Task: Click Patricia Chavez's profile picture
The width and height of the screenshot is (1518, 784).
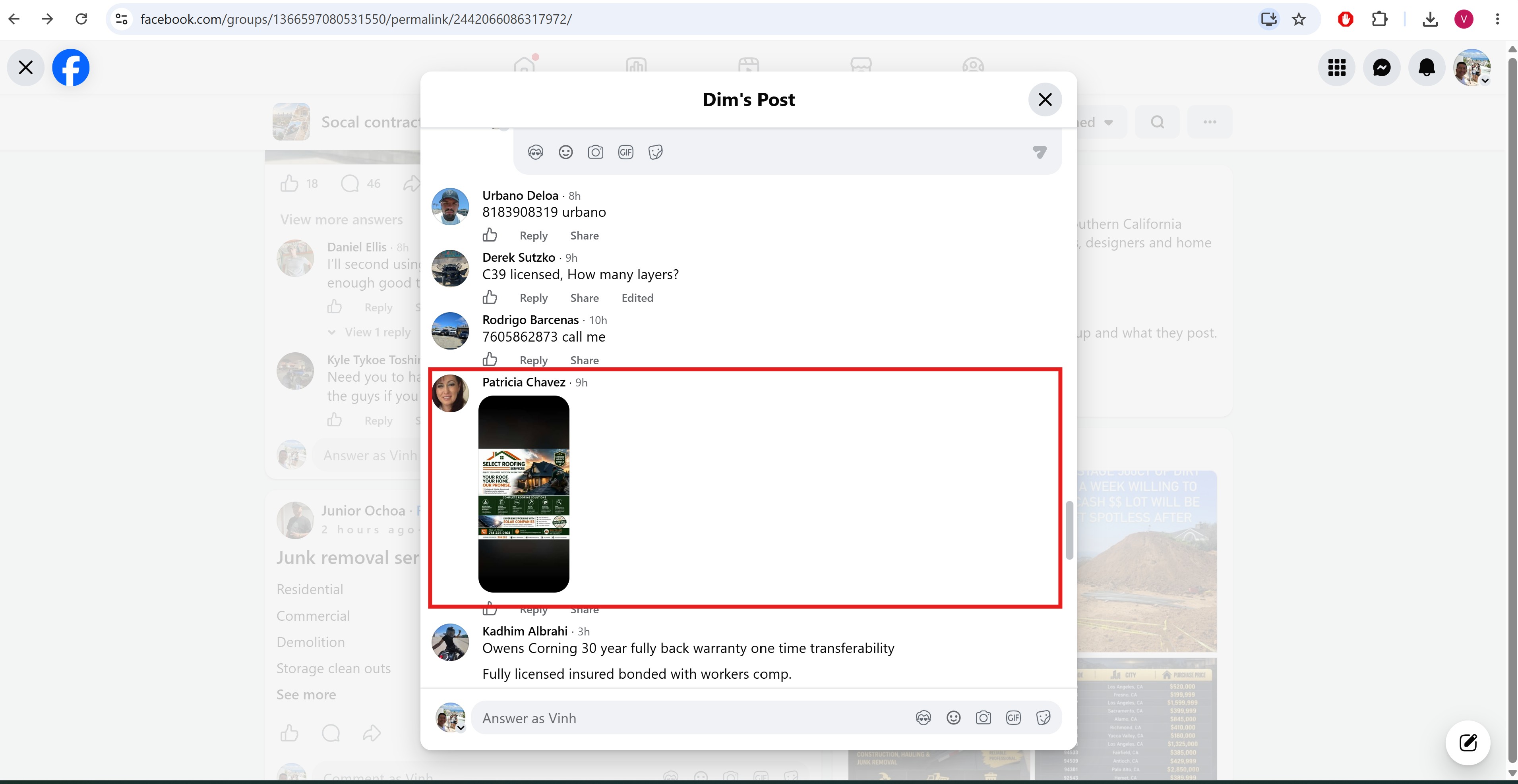Action: [450, 394]
